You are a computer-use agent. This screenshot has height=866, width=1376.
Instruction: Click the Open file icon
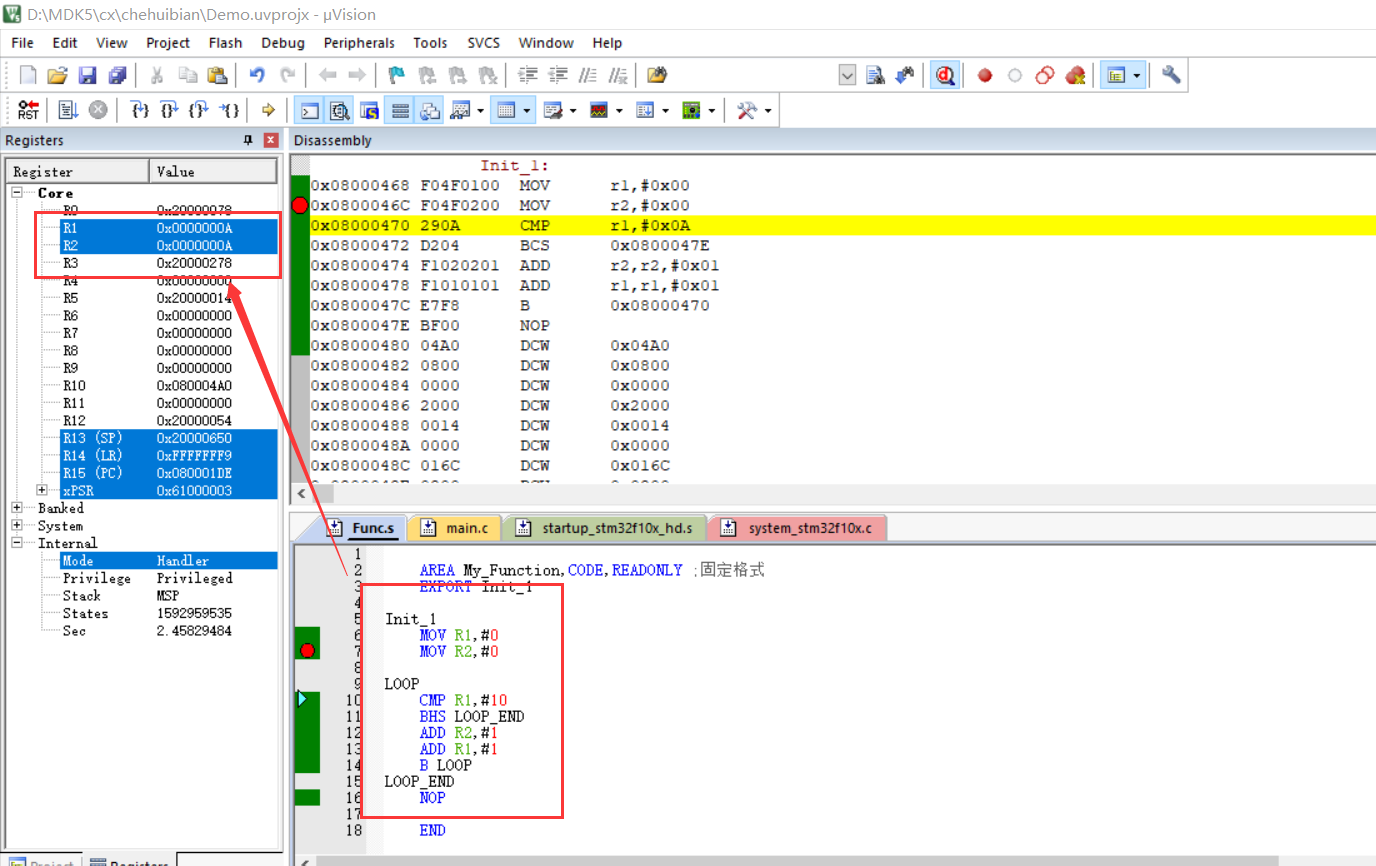57,75
